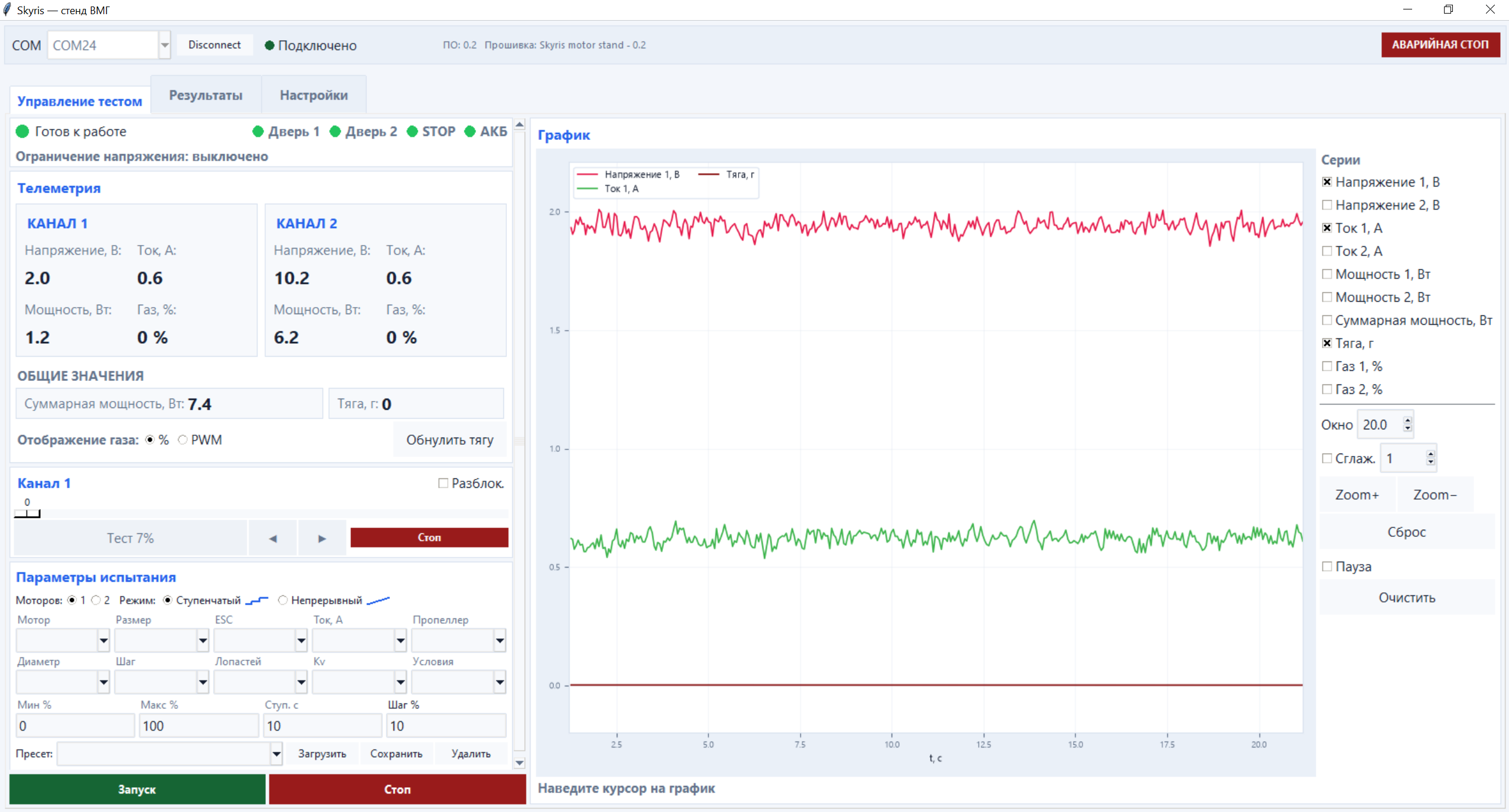Click the scroll-down arrow of test panel
The height and width of the screenshot is (812, 1509).
[x=519, y=762]
